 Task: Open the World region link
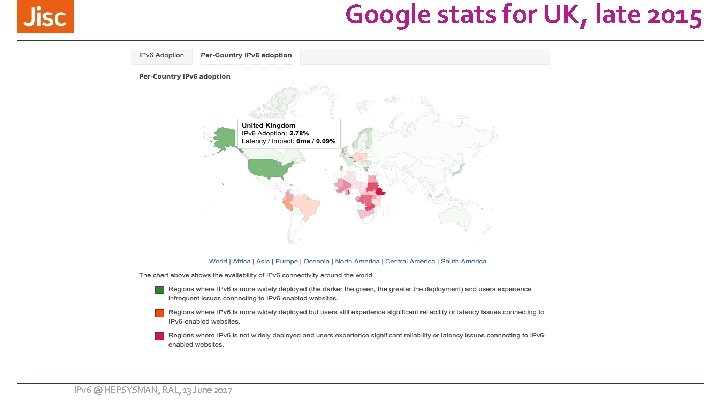pyautogui.click(x=216, y=261)
